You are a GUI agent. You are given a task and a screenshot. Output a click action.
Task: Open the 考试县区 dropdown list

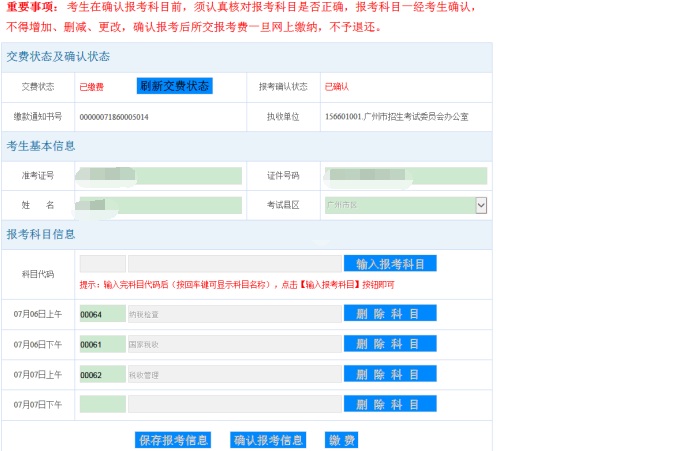point(480,205)
